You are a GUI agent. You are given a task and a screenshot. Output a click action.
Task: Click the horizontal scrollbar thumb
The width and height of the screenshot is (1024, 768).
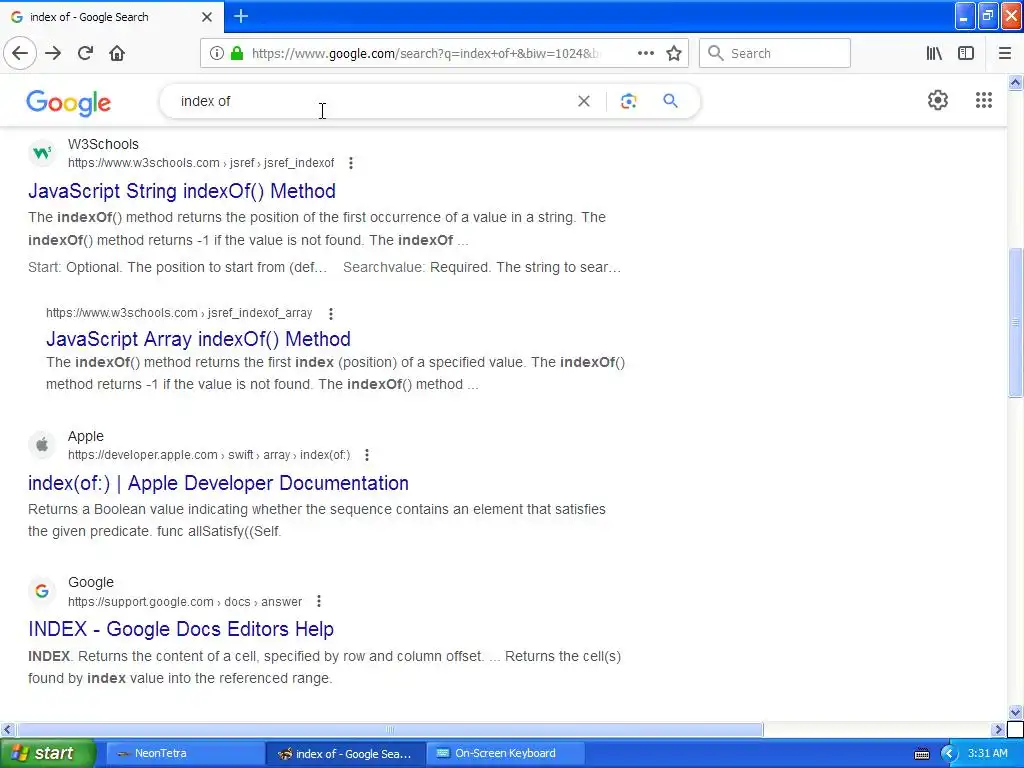[390, 729]
